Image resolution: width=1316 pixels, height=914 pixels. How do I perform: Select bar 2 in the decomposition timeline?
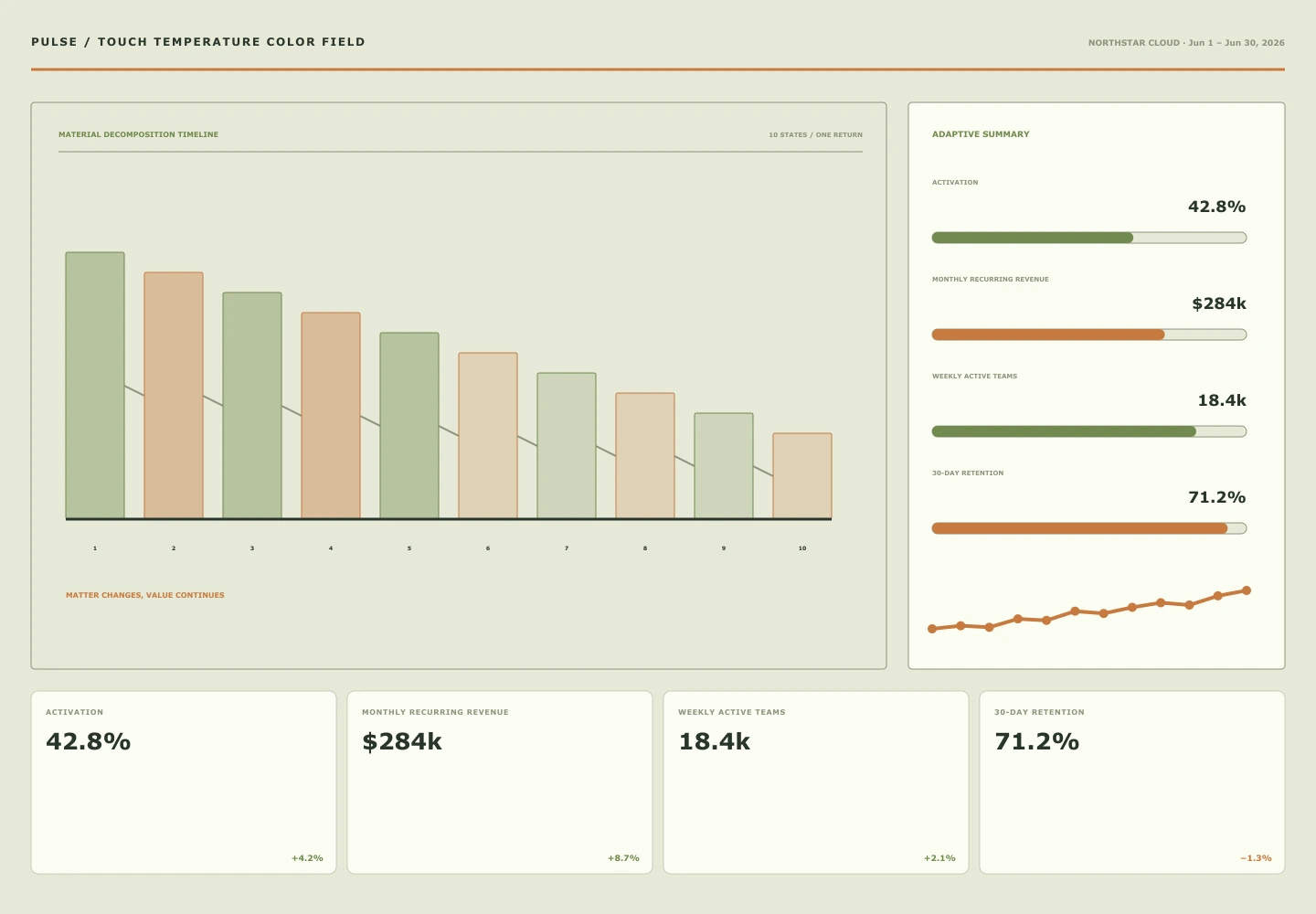pyautogui.click(x=174, y=396)
